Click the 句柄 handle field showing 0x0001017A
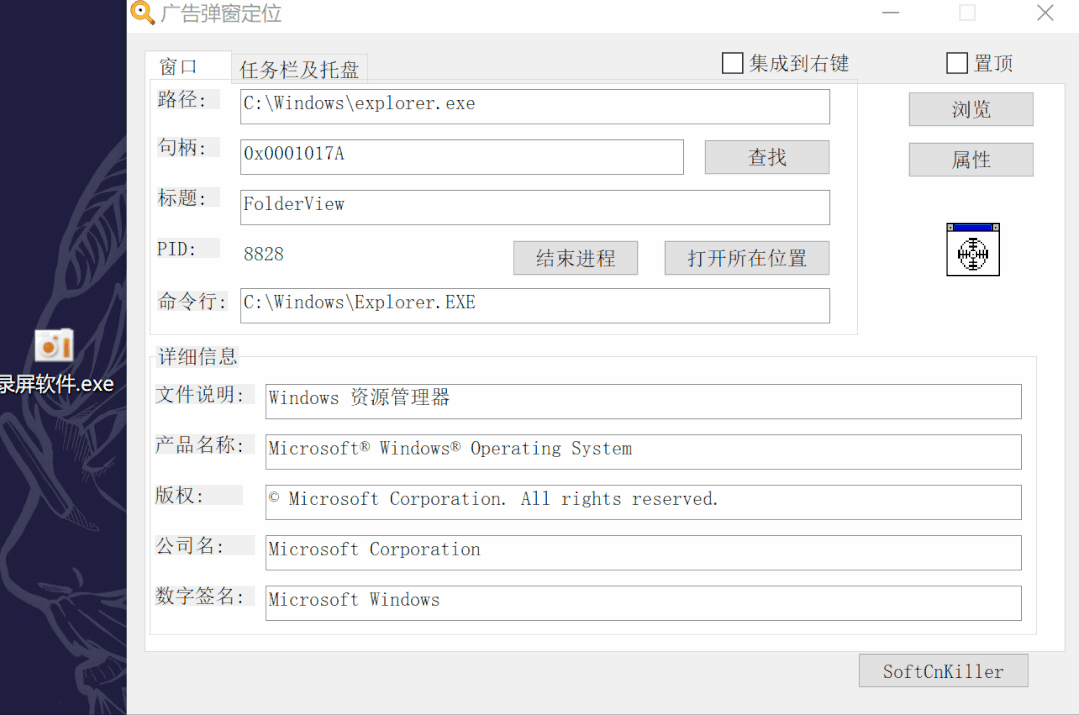 [x=462, y=157]
